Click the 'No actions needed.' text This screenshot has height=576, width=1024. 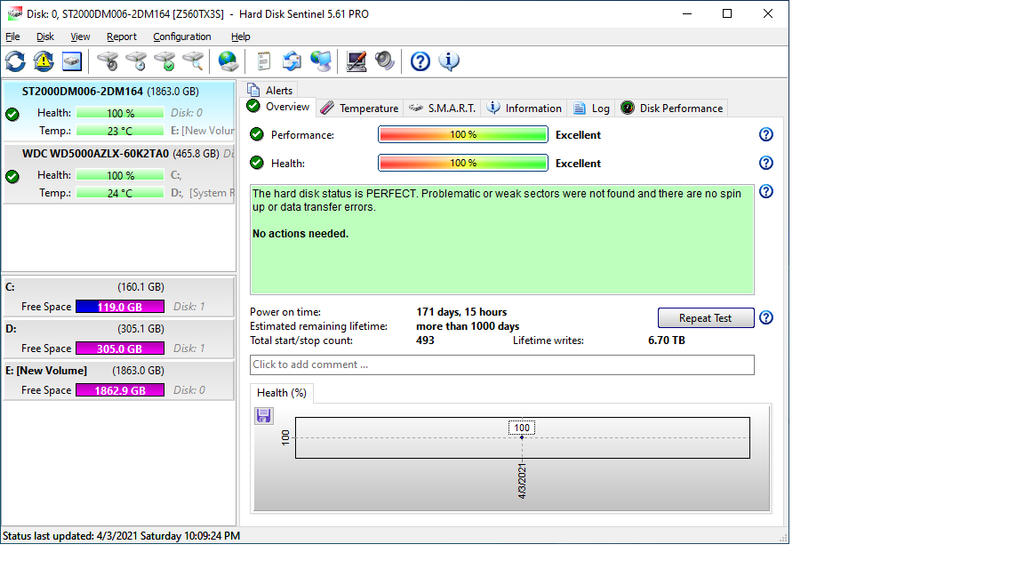point(300,234)
